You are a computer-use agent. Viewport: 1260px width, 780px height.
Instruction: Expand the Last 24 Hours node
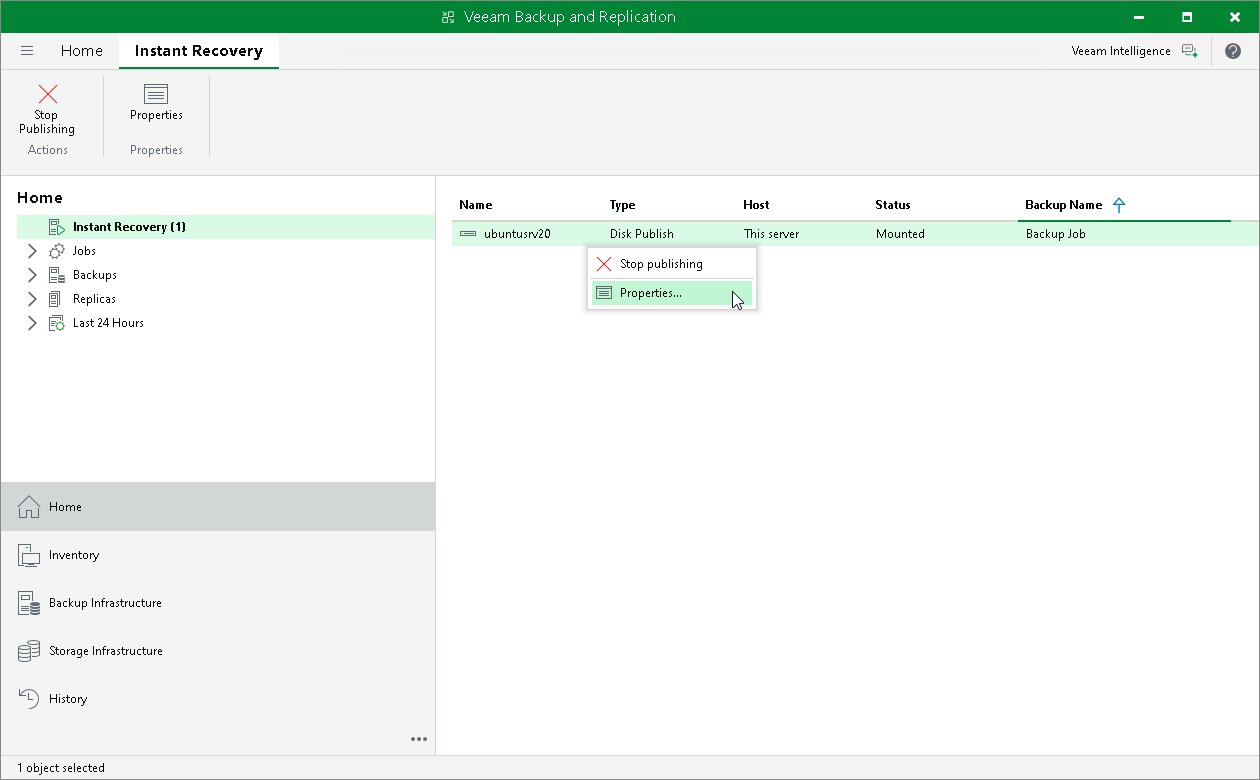(x=32, y=323)
